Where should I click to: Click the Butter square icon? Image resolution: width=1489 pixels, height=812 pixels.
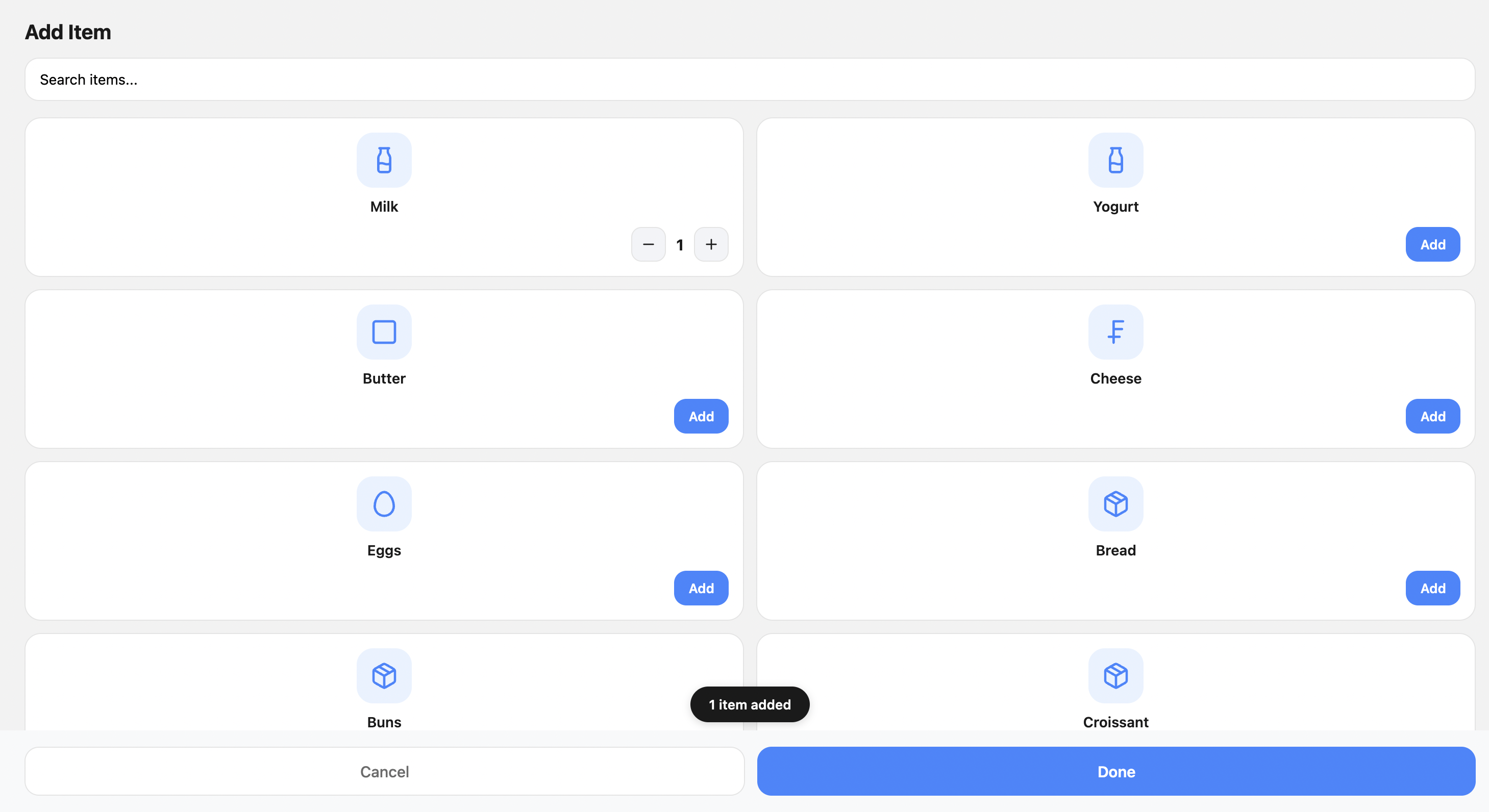pos(384,332)
